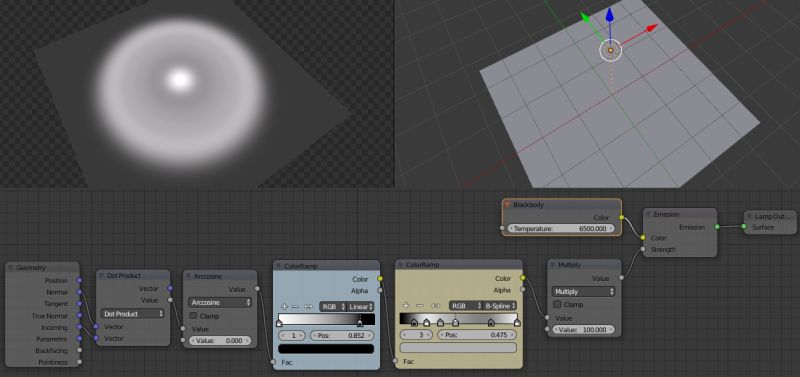Click the Blackbody node's yellow Color output socket

point(621,217)
